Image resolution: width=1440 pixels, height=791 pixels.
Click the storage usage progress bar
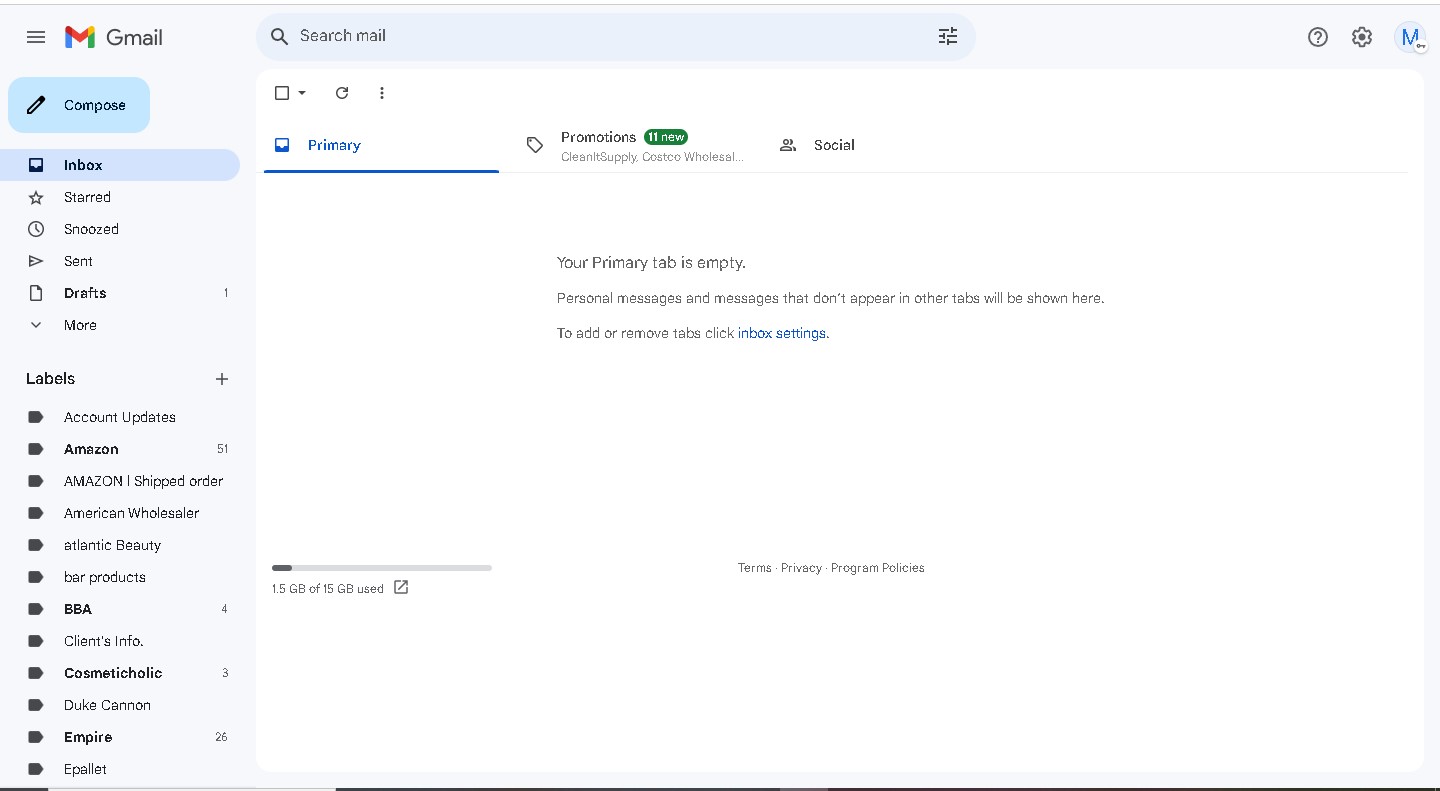pos(382,568)
